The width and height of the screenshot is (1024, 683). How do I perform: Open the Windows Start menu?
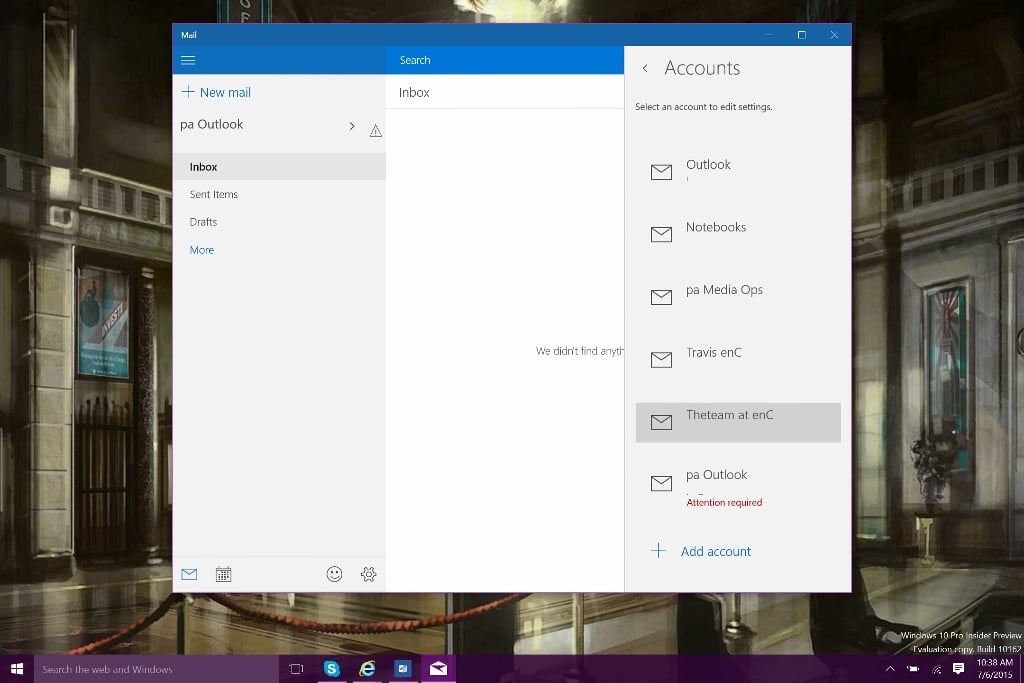click(x=17, y=669)
